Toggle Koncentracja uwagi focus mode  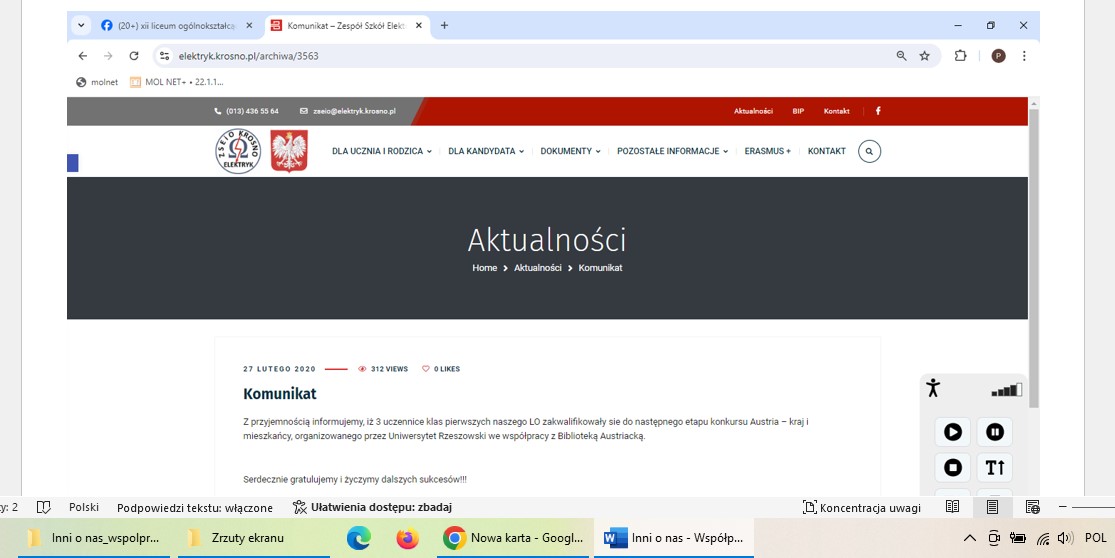(x=862, y=507)
